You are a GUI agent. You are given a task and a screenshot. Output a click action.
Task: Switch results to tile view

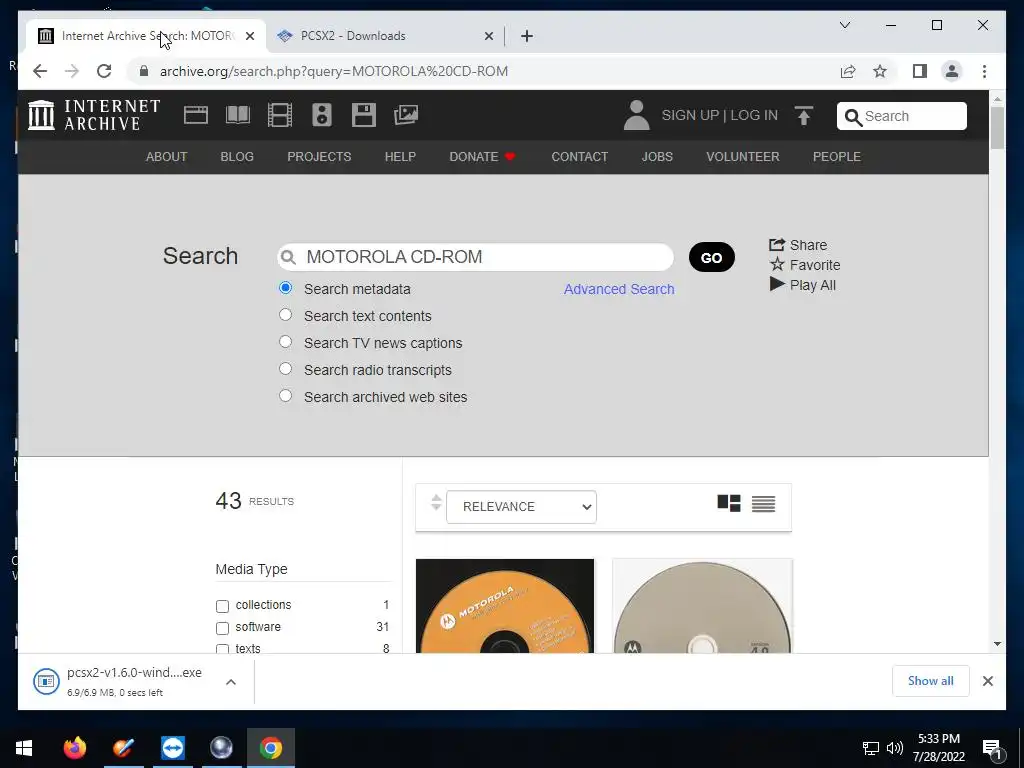[x=729, y=504]
